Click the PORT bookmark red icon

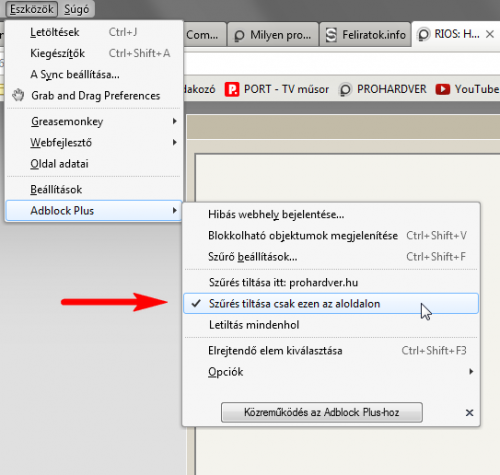coord(232,89)
